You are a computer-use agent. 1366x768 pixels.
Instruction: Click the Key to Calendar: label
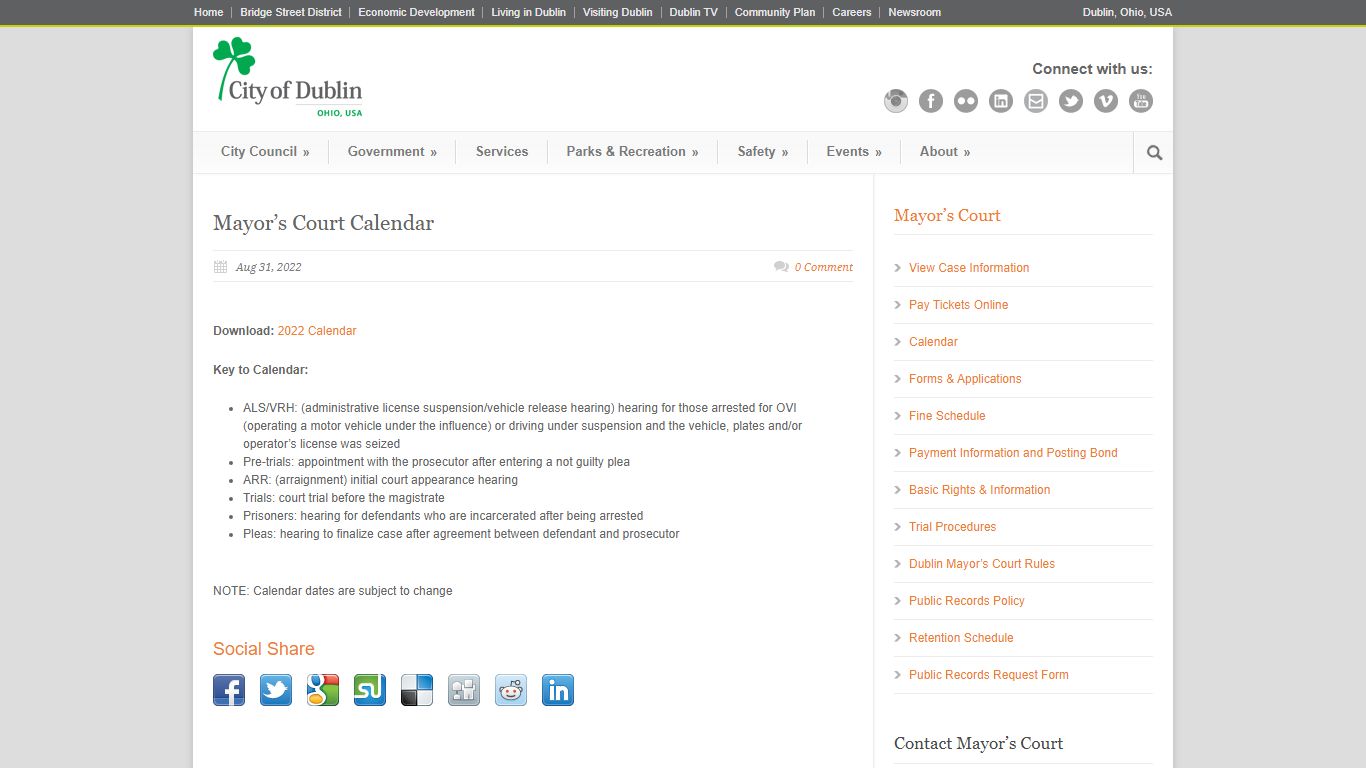pos(260,370)
